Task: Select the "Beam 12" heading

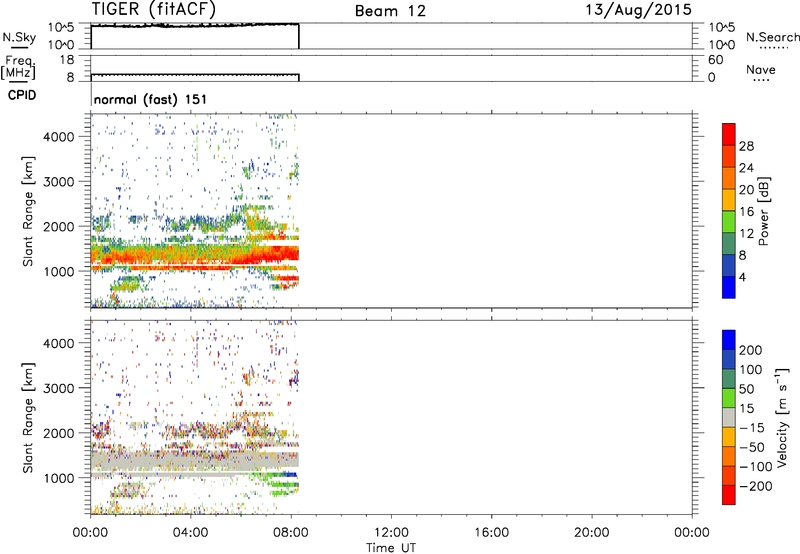Action: click(x=390, y=11)
